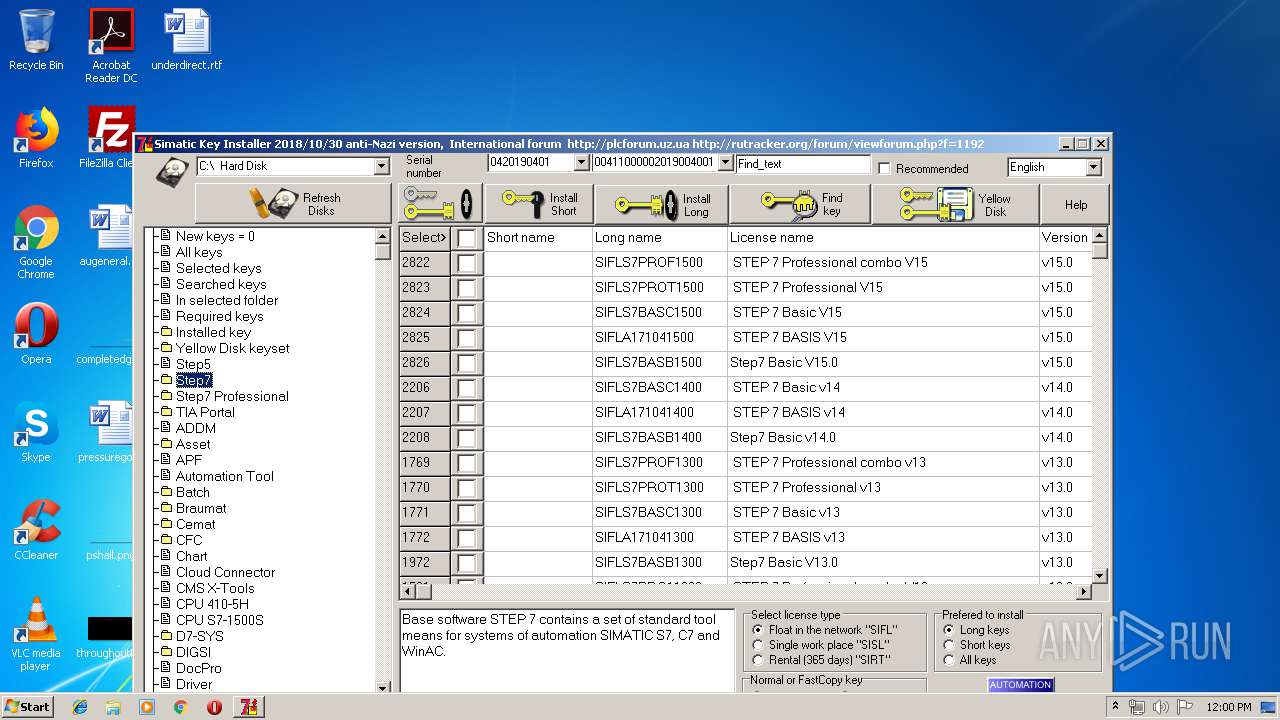1280x720 pixels.
Task: Open the Step7 Professional folder
Action: coord(232,396)
